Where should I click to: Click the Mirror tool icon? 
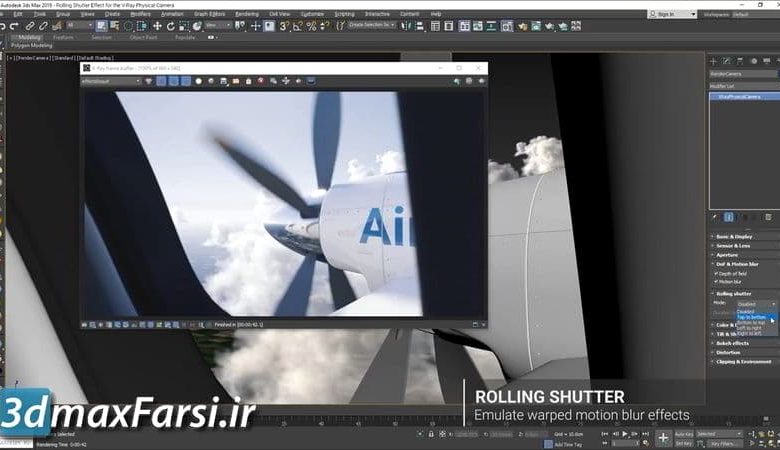click(406, 26)
